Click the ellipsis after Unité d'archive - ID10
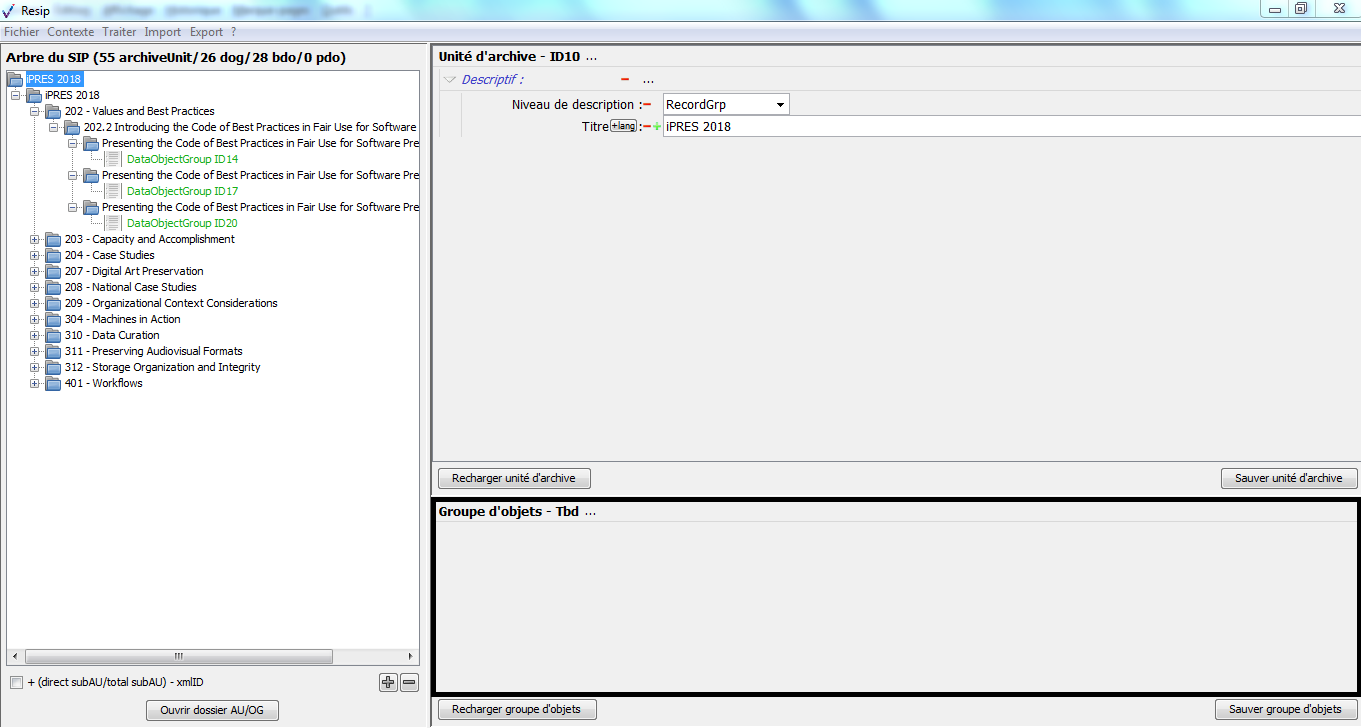The width and height of the screenshot is (1361, 728). [x=590, y=57]
